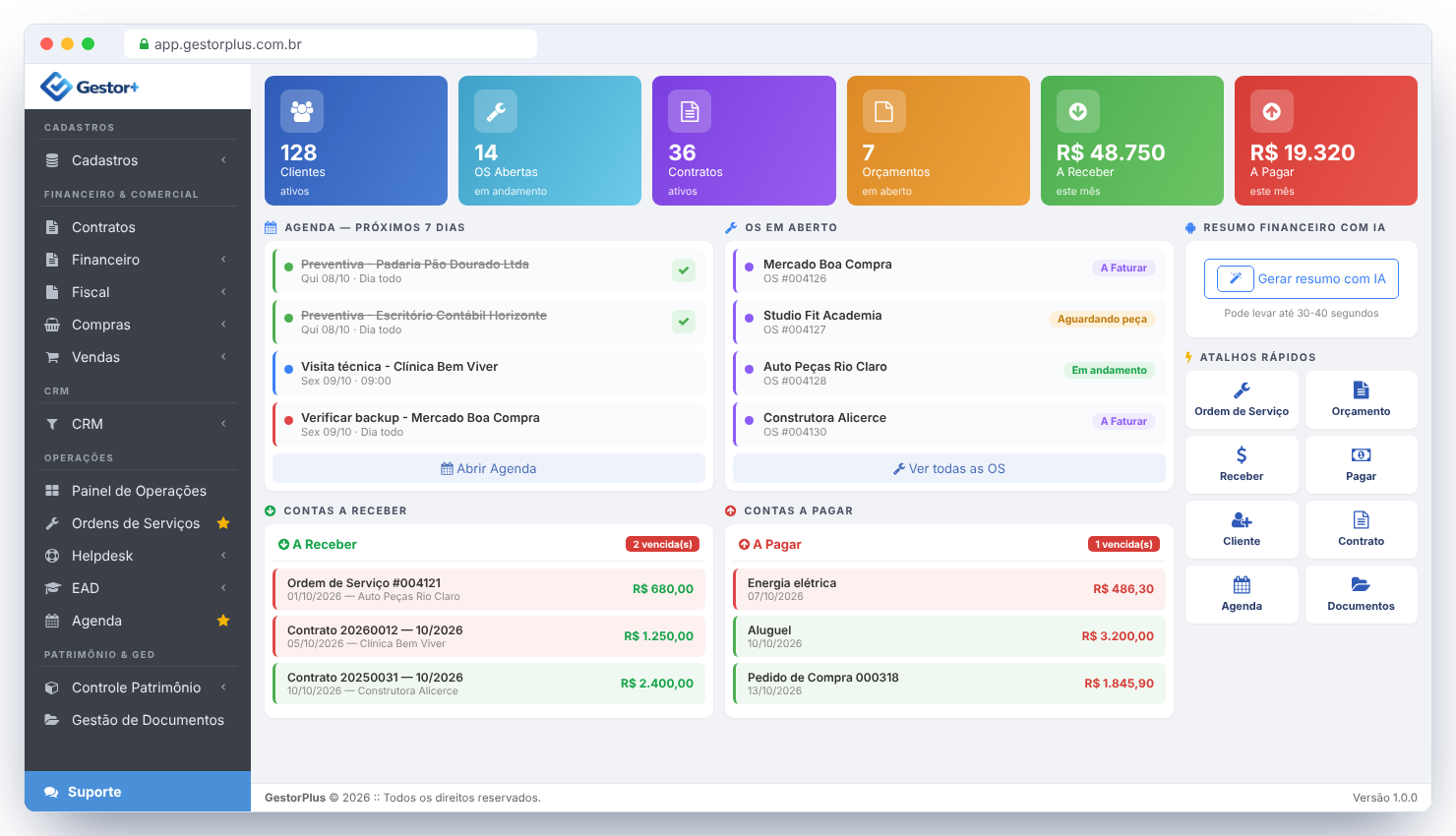Open the Cliente add-user shortcut

pos(1242,529)
